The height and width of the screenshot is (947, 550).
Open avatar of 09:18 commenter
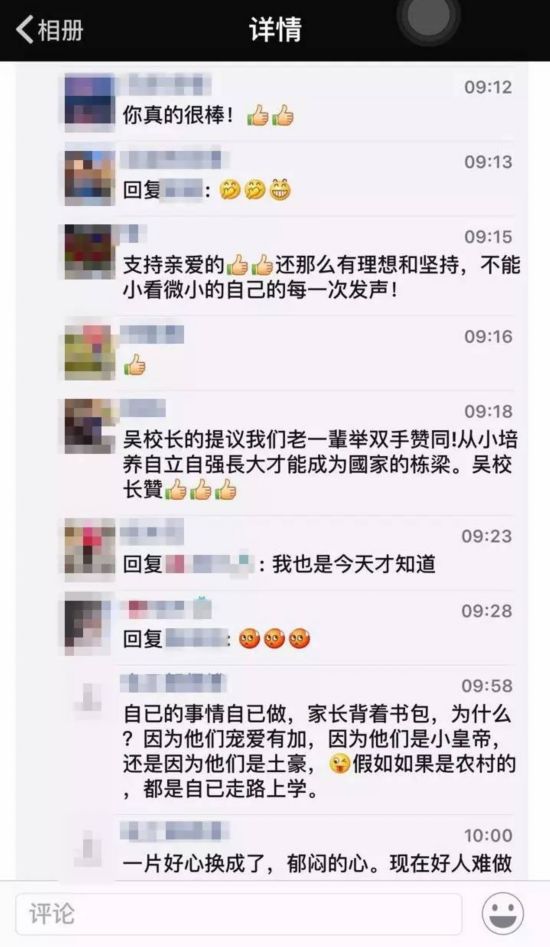pyautogui.click(x=89, y=426)
